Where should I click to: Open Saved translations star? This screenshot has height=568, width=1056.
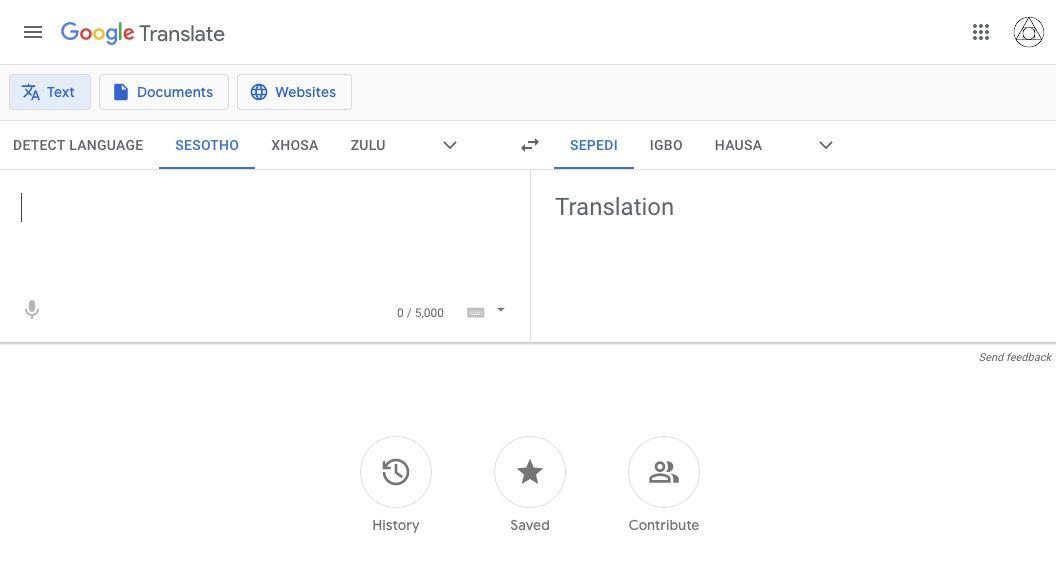(530, 472)
